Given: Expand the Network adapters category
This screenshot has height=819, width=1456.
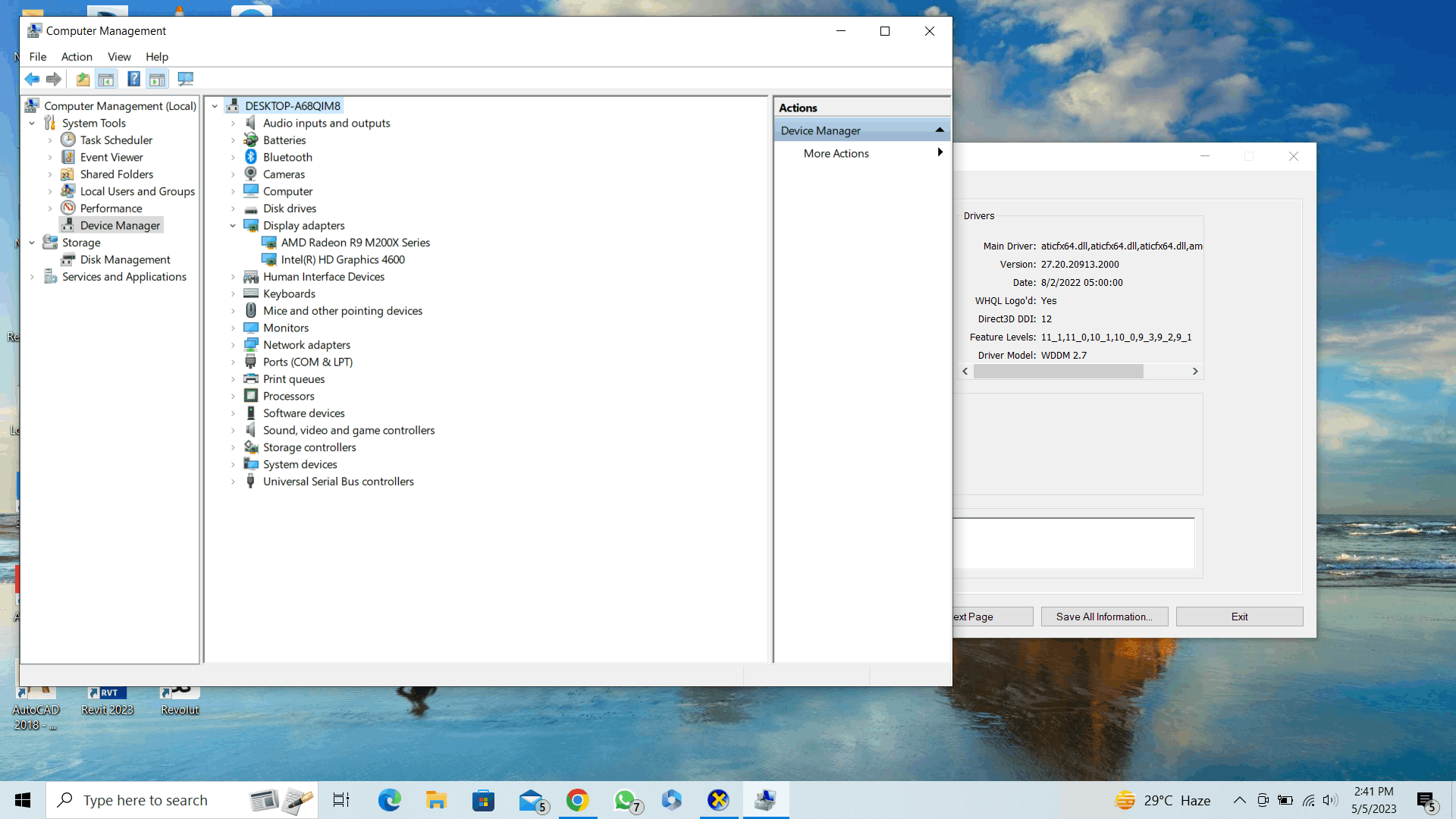Looking at the screenshot, I should [x=233, y=345].
